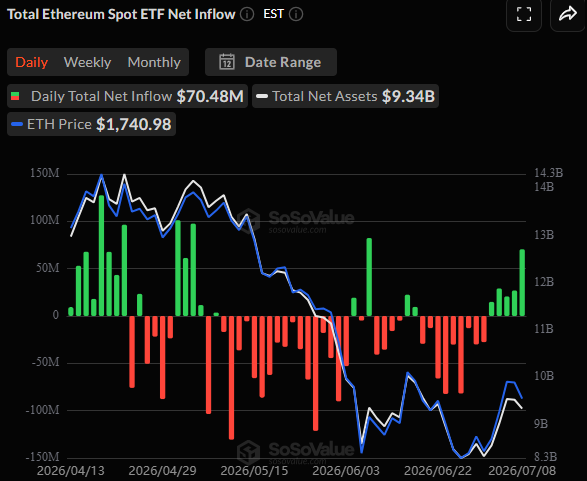Click the 10B right axis label

pos(544,375)
